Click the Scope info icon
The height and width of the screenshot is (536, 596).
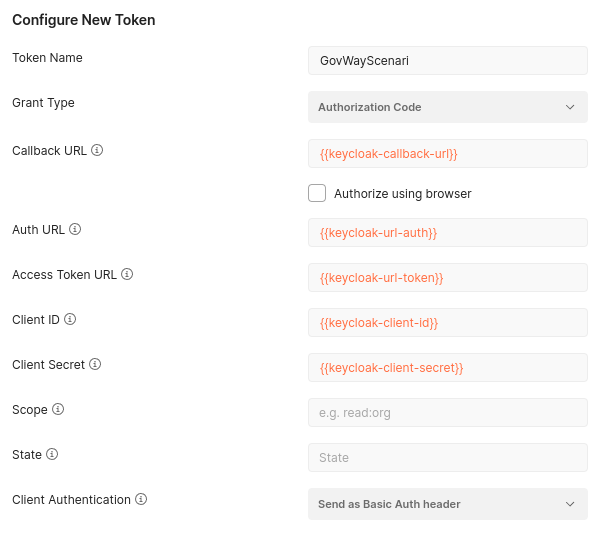point(58,409)
